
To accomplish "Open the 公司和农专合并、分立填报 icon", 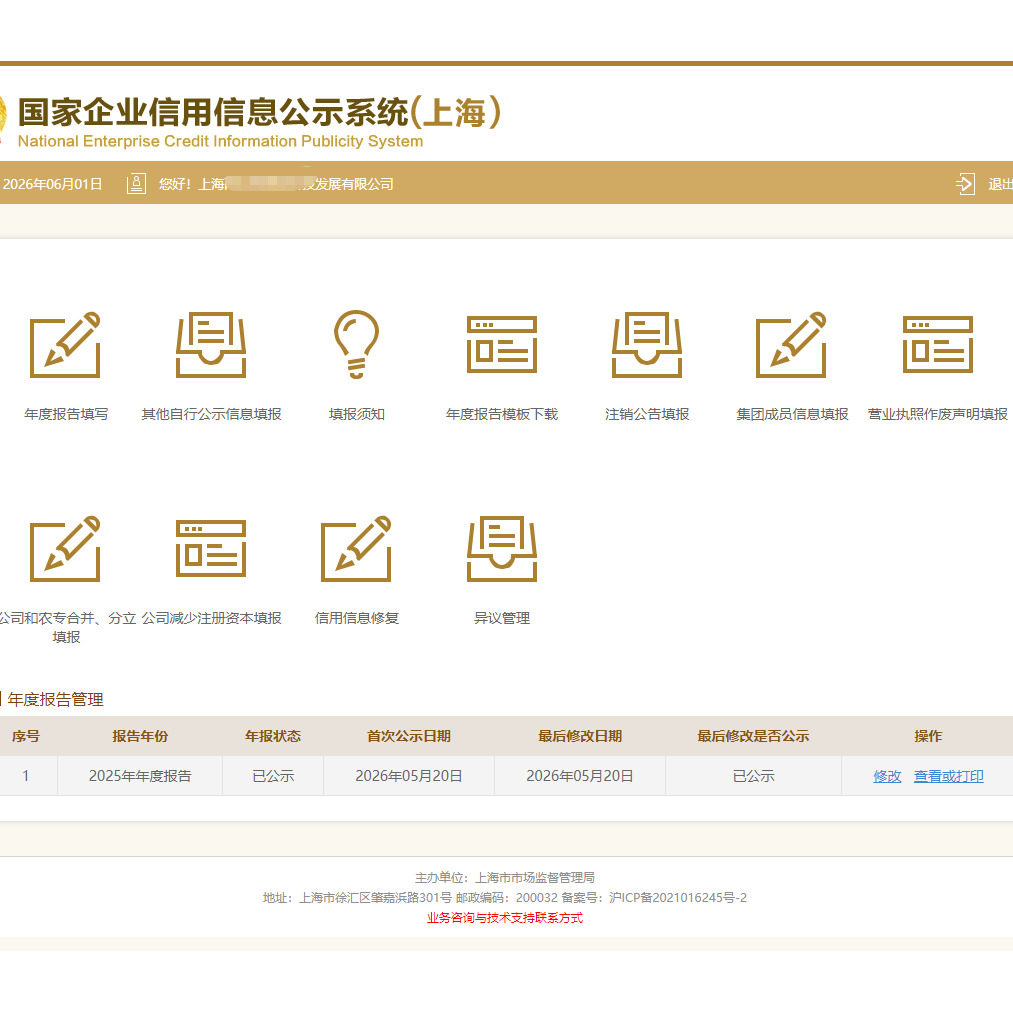I will tap(65, 548).
